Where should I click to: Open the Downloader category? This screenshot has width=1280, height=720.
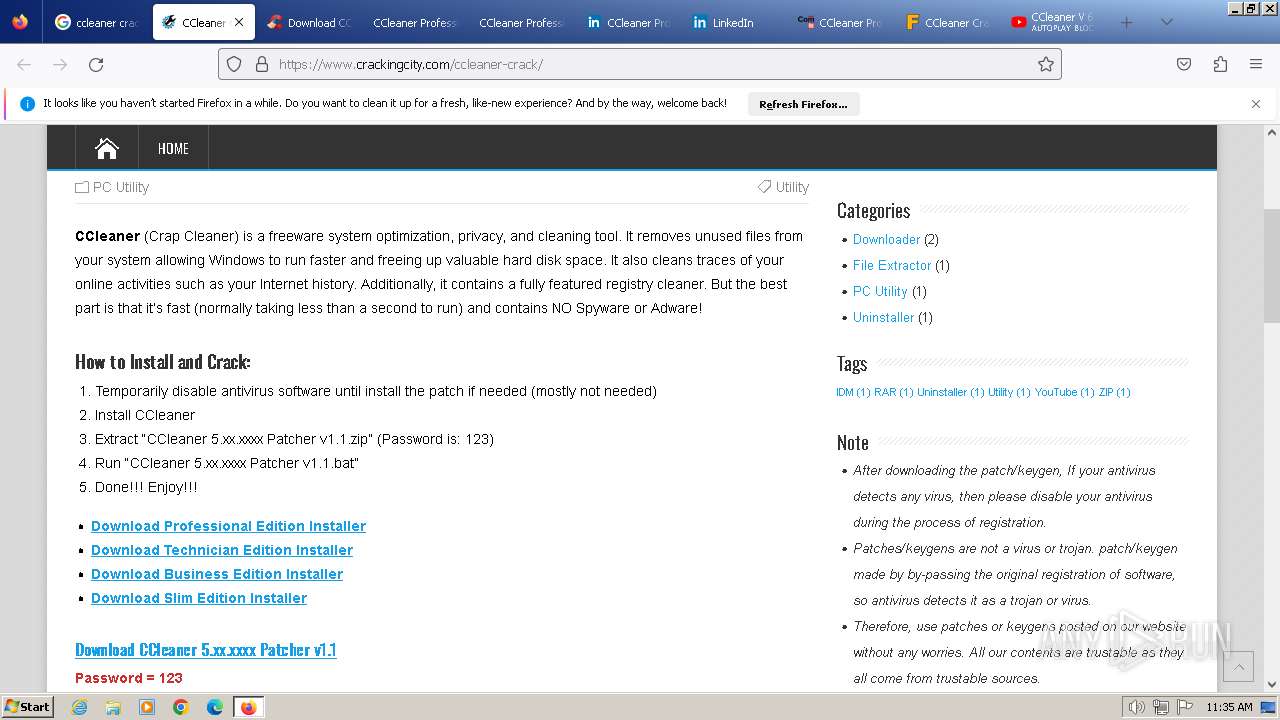click(886, 239)
